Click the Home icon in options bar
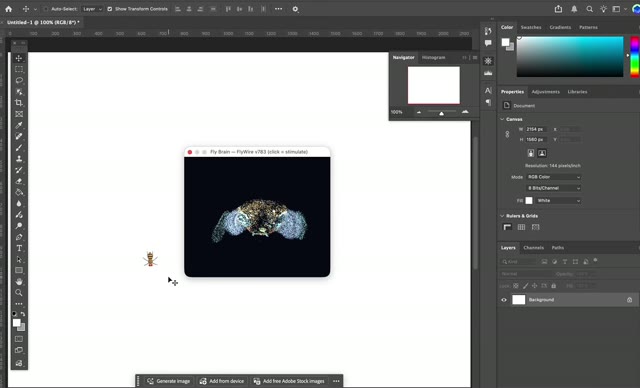 pyautogui.click(x=9, y=9)
